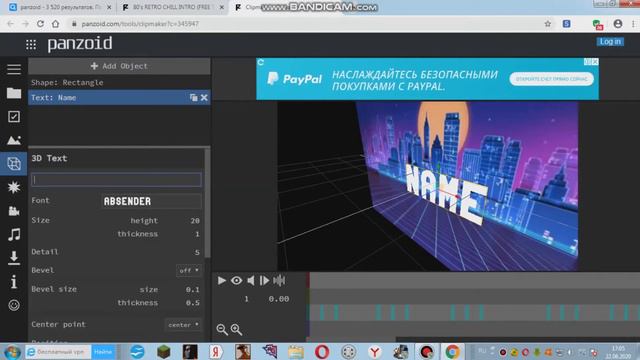Screen dimensions: 640x360
Task: Close the PayPal advertisement
Action: 595,62
